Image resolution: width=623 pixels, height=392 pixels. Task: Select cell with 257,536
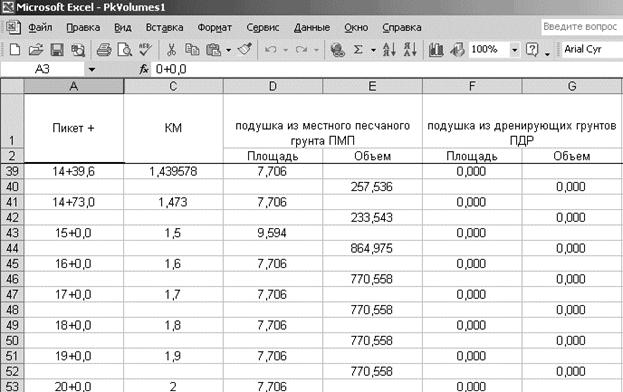pos(372,187)
